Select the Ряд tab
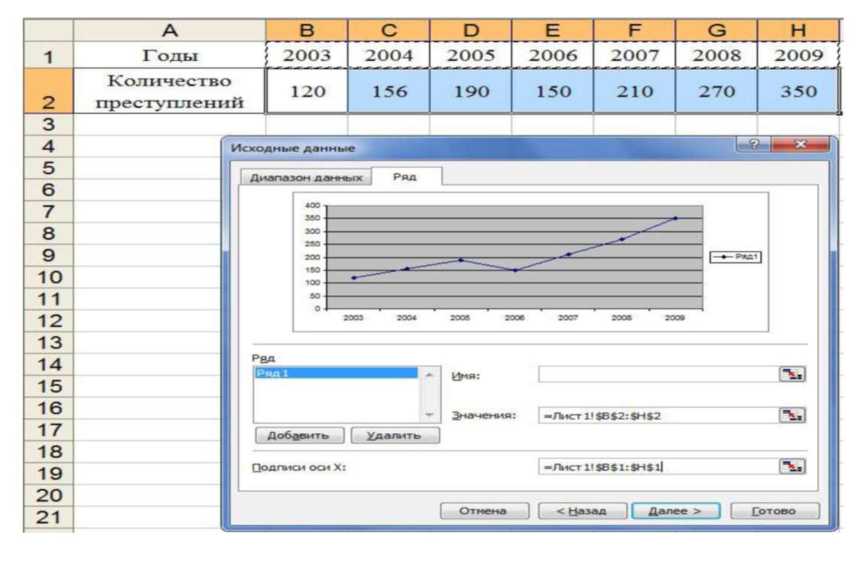Screen dimensions: 863x561 [405, 177]
